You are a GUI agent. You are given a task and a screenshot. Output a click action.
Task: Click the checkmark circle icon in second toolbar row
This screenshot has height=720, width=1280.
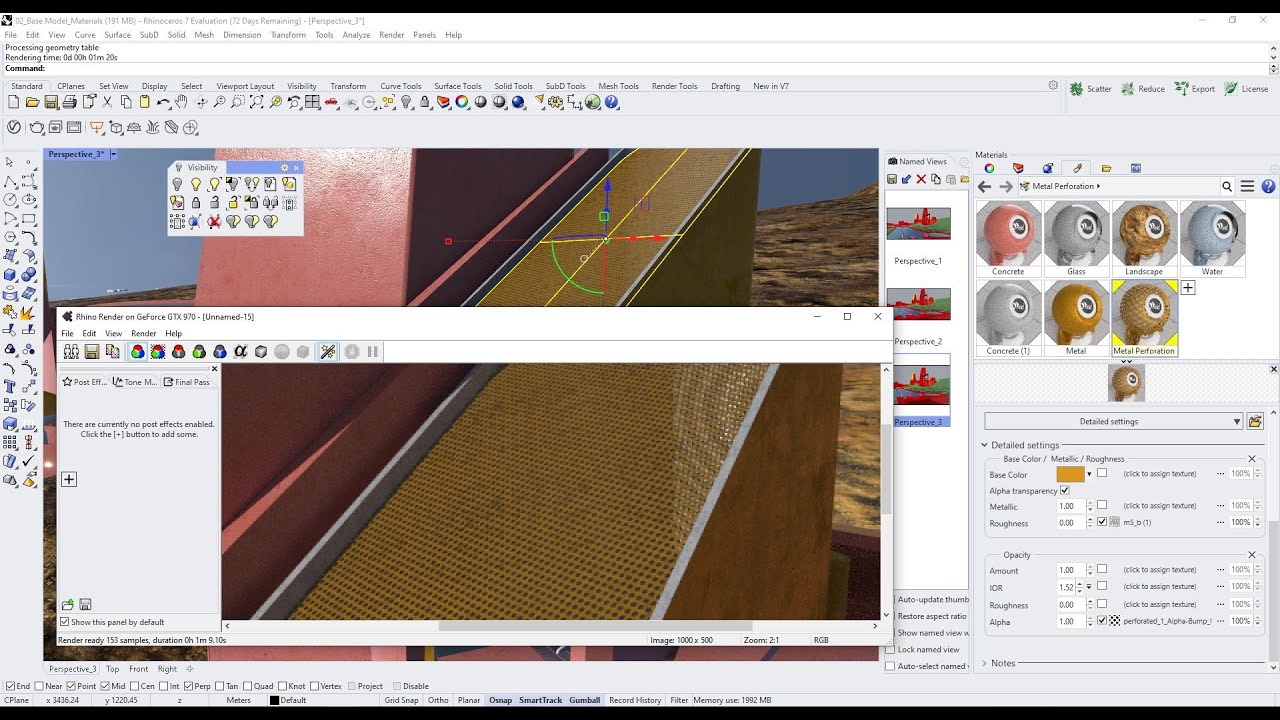pyautogui.click(x=14, y=127)
